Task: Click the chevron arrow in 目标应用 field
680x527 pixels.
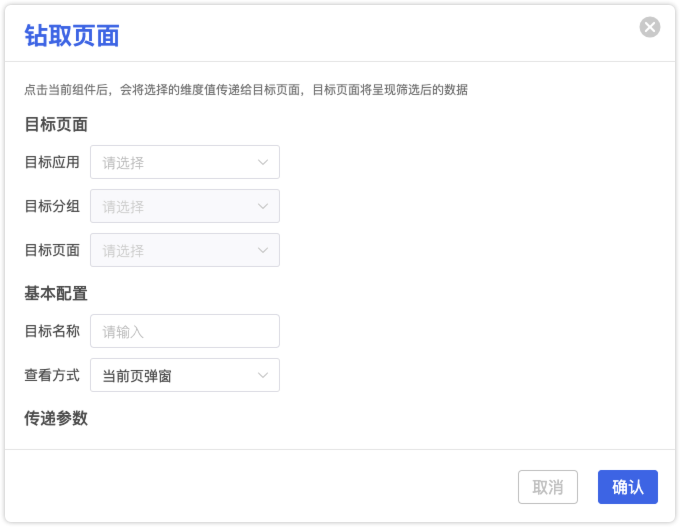Action: tap(263, 162)
